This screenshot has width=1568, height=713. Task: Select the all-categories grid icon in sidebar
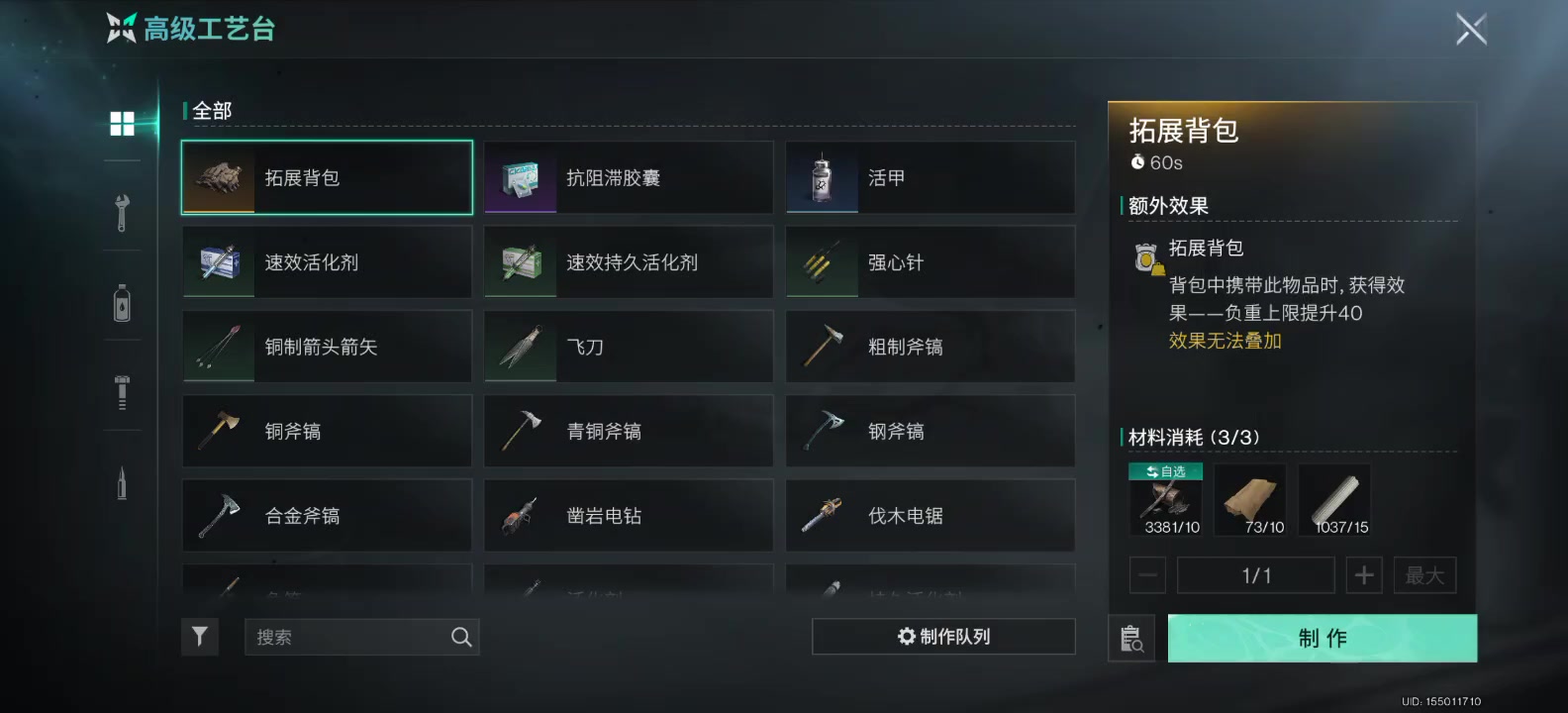click(x=122, y=124)
